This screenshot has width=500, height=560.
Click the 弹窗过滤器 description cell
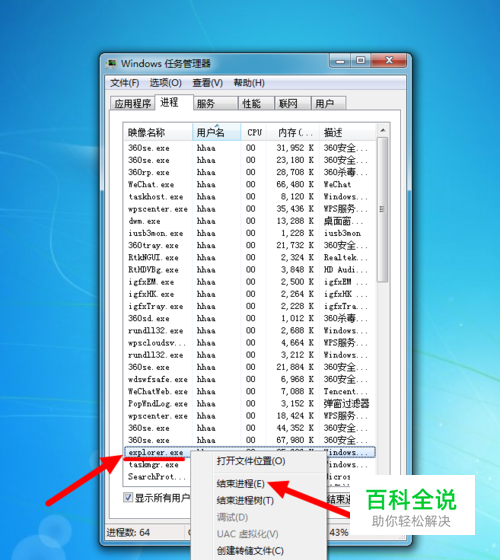tap(346, 404)
